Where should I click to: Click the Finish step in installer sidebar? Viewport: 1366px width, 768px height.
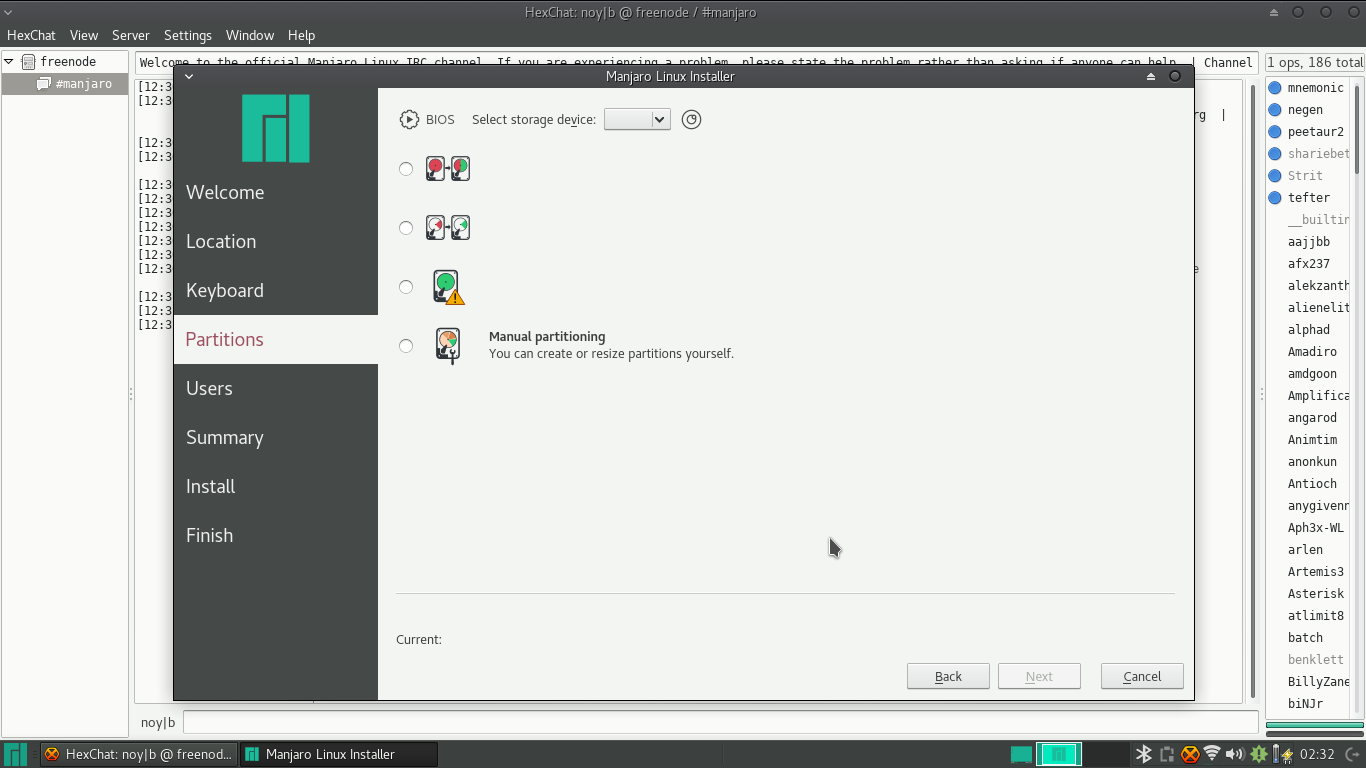click(x=276, y=535)
